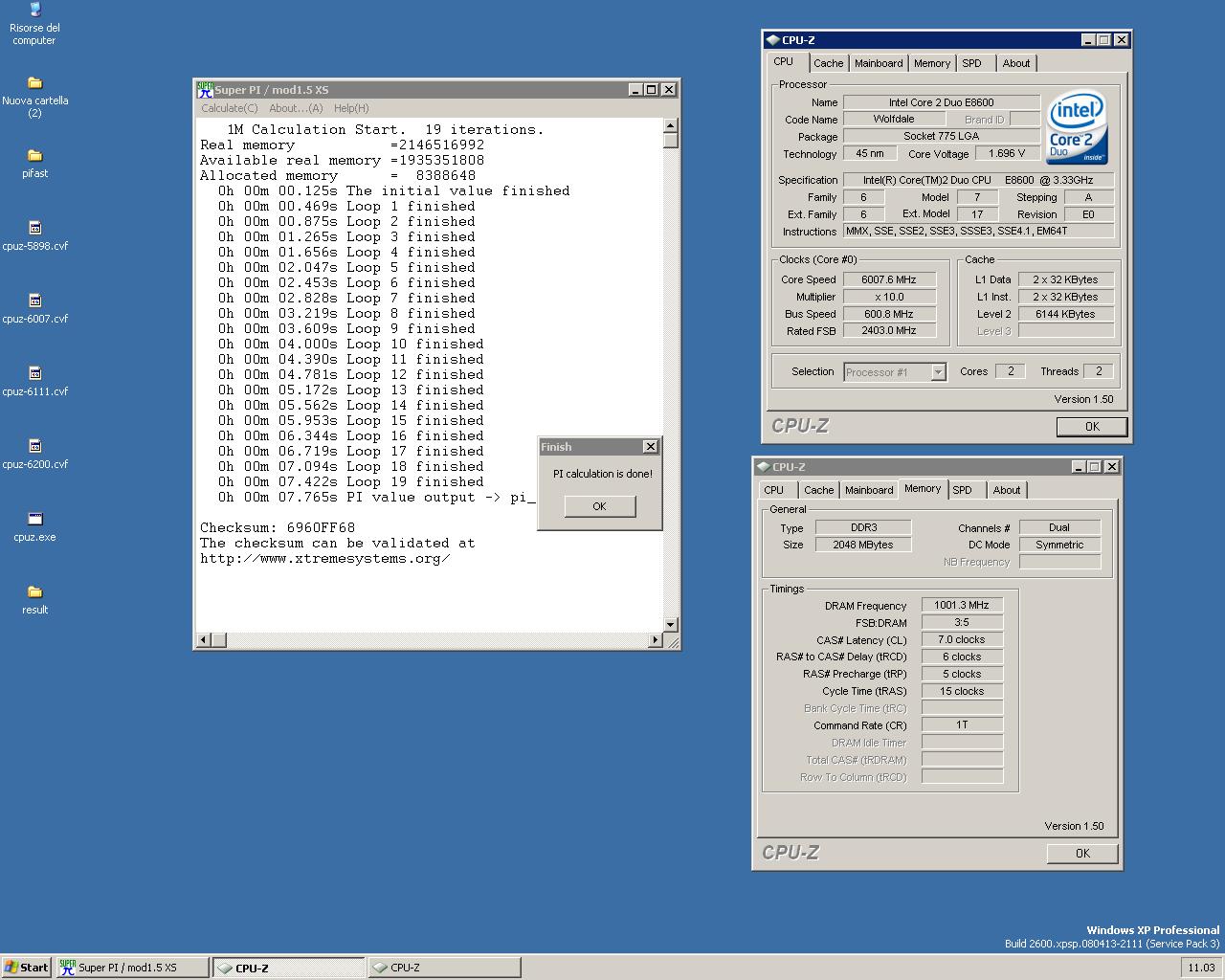This screenshot has width=1225, height=980.
Task: Click memory Size field 2048 MBytes
Action: coord(863,545)
